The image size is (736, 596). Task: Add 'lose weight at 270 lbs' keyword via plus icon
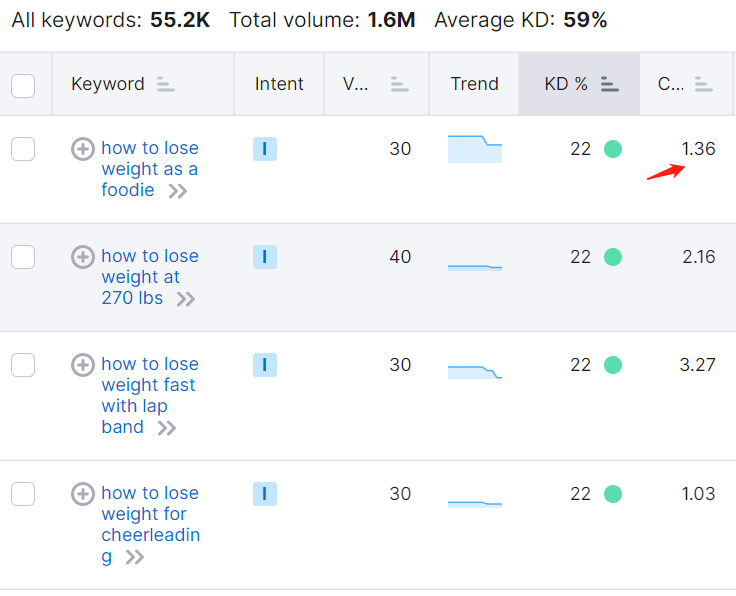coord(83,257)
